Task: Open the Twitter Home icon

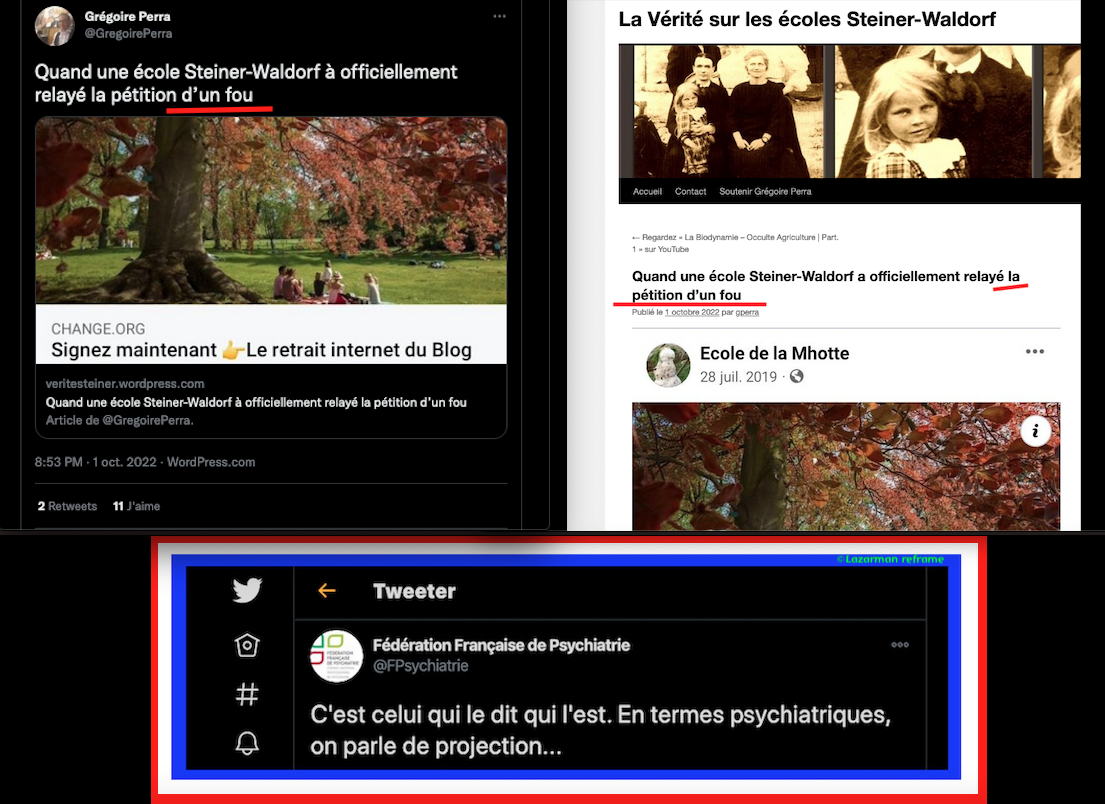Action: [247, 646]
